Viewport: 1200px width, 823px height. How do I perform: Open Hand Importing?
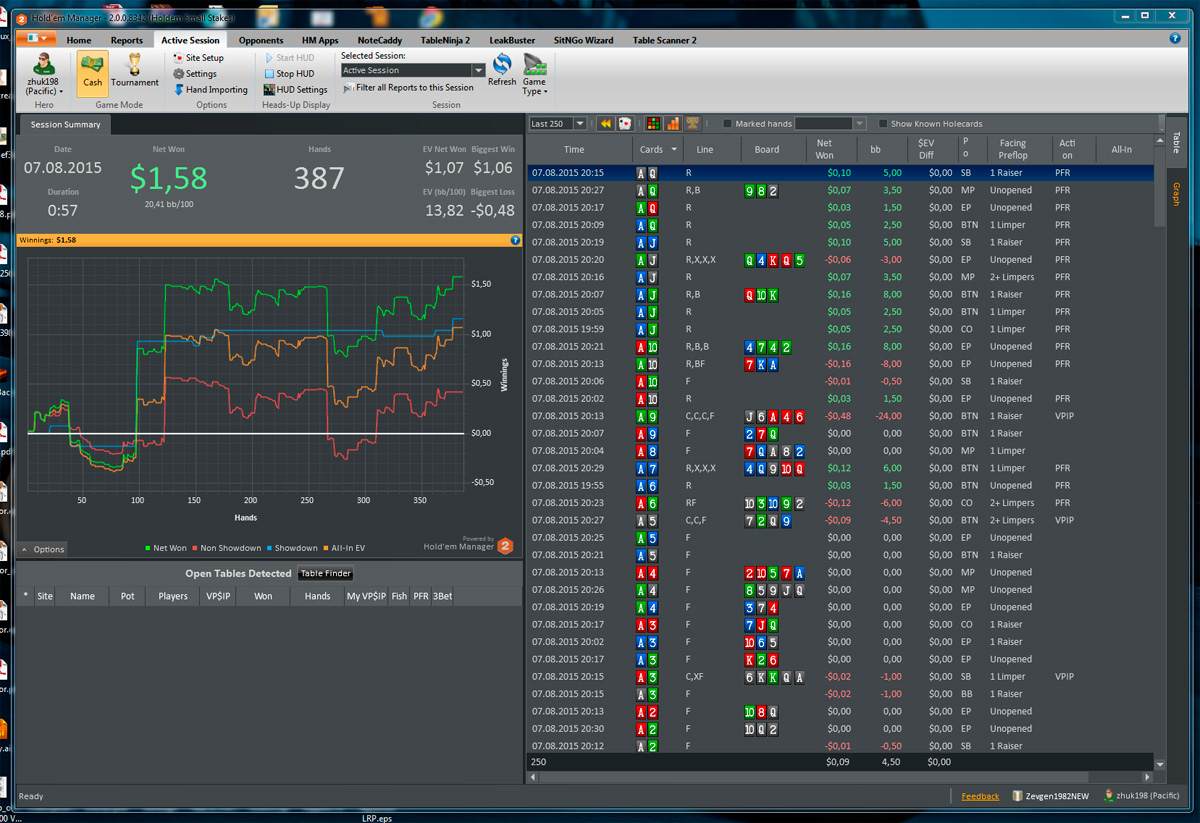click(210, 90)
